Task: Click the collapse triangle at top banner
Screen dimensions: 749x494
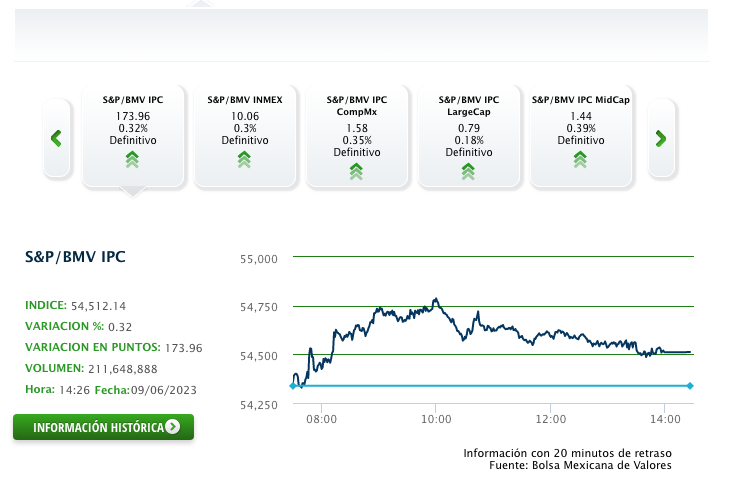Action: click(202, 5)
